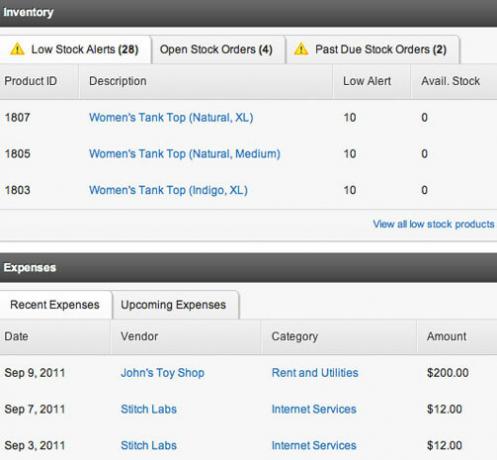The height and width of the screenshot is (460, 497).
Task: Open Stitch Labs vendor for Sep 7 expense
Action: coord(149,409)
